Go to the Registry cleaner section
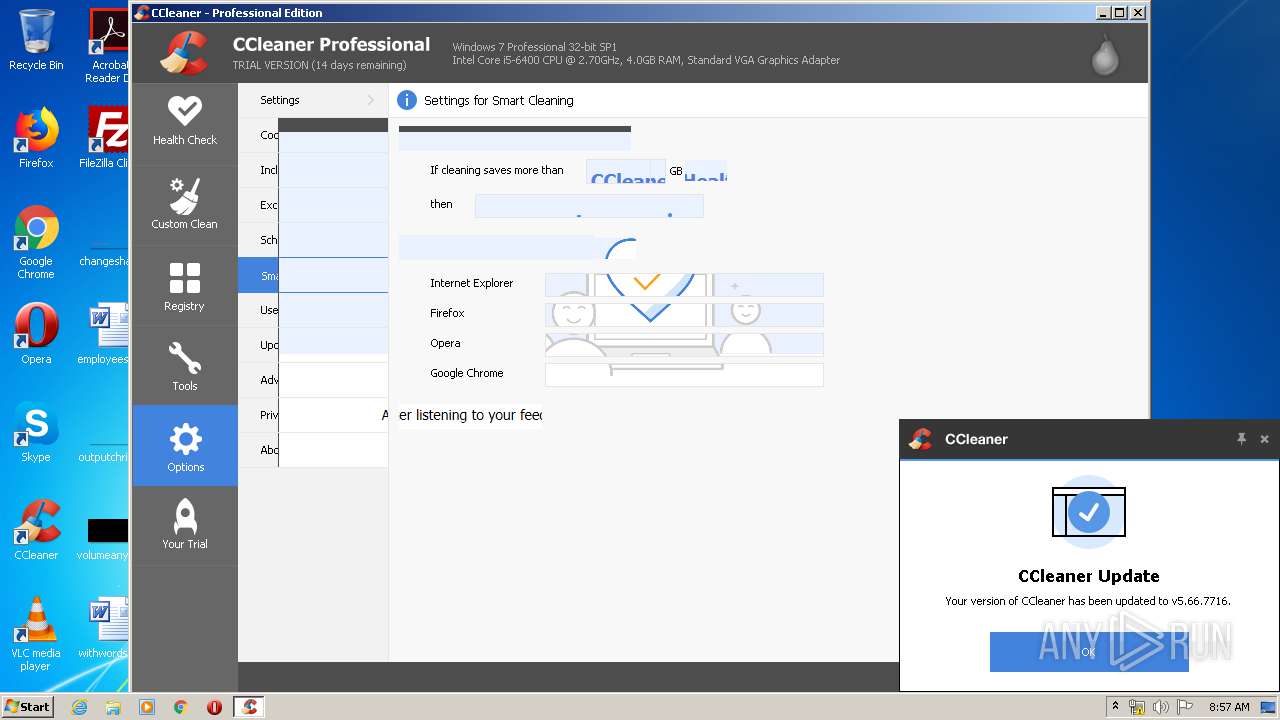 pos(185,287)
